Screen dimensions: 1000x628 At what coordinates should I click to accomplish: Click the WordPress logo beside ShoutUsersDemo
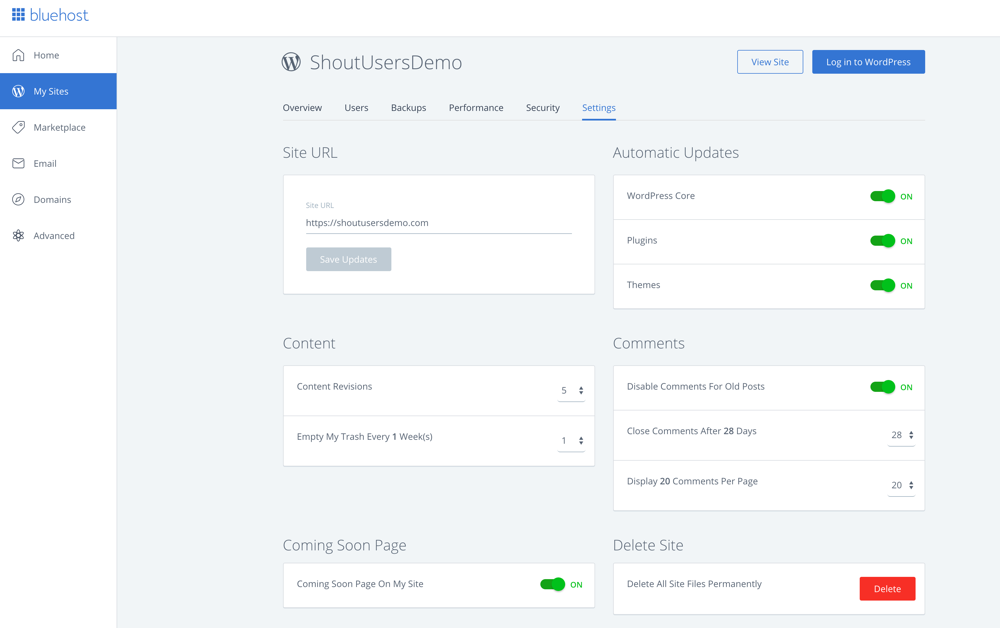click(x=291, y=62)
